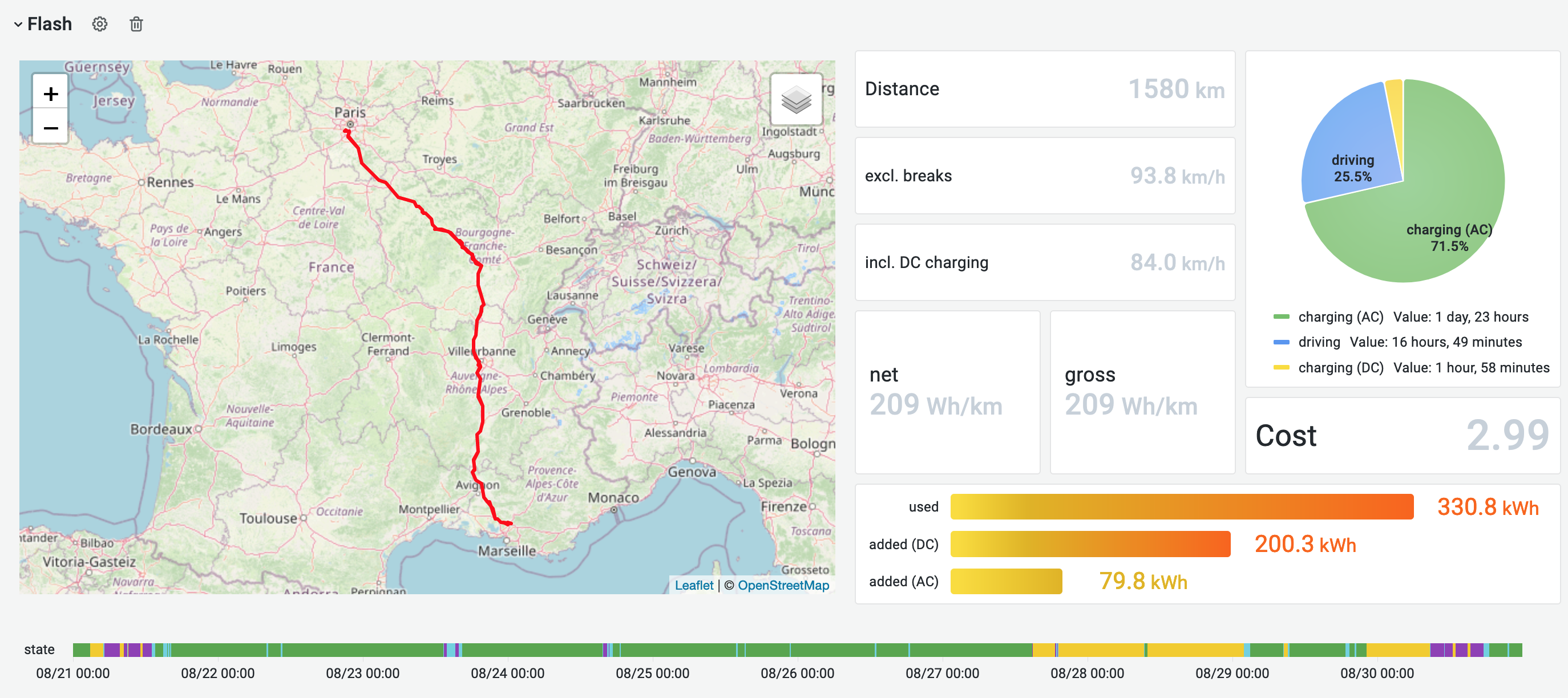Click the 08/30 00:00 timeline tick label

point(1377,673)
